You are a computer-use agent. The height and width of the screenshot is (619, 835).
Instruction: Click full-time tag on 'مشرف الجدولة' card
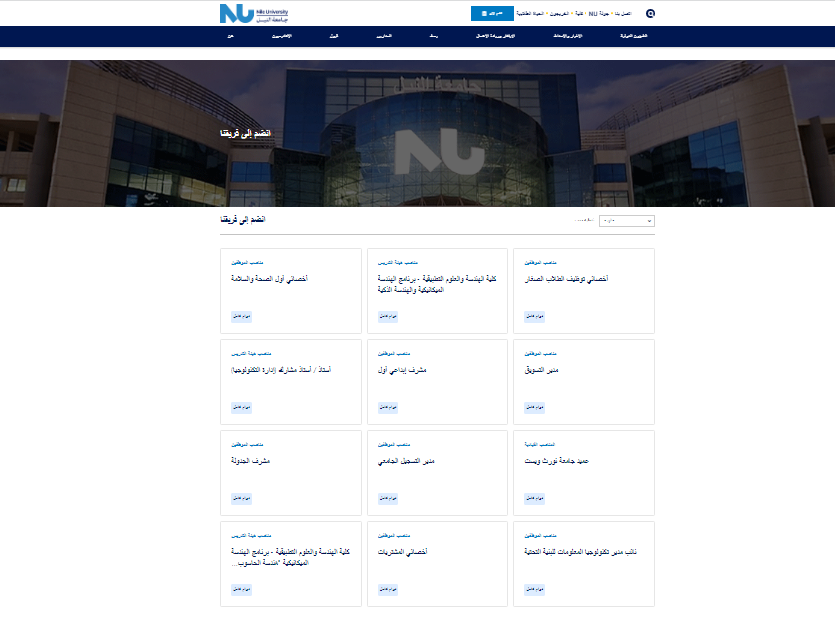point(241,498)
